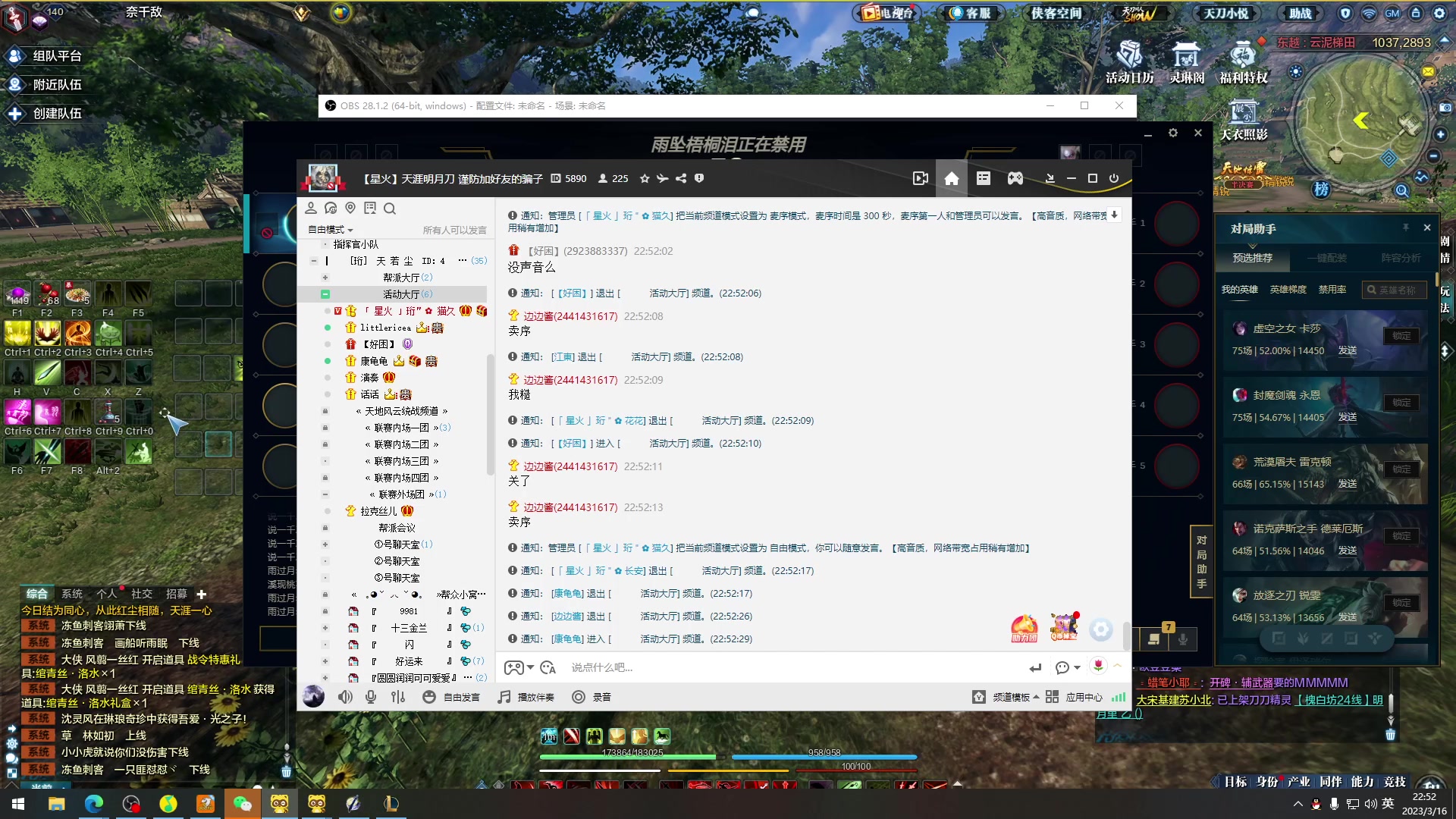Switch to 预选推荐 tab in 对局助手

pos(1252,258)
